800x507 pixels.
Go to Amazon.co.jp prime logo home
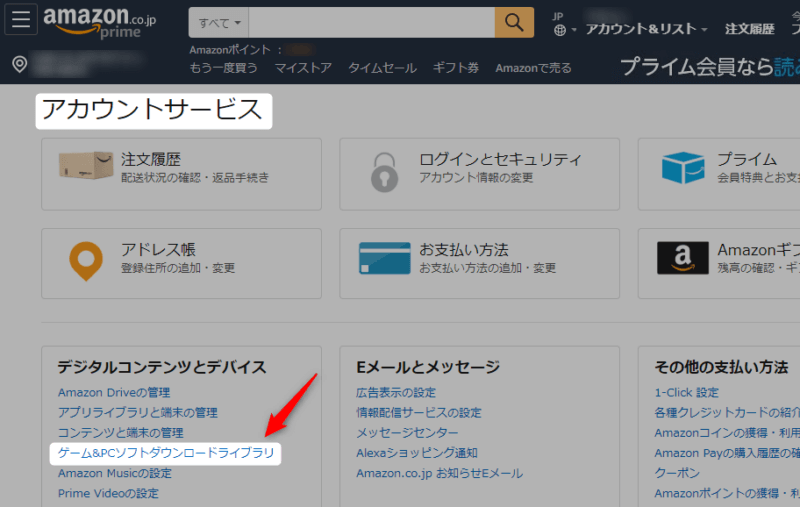click(x=100, y=22)
